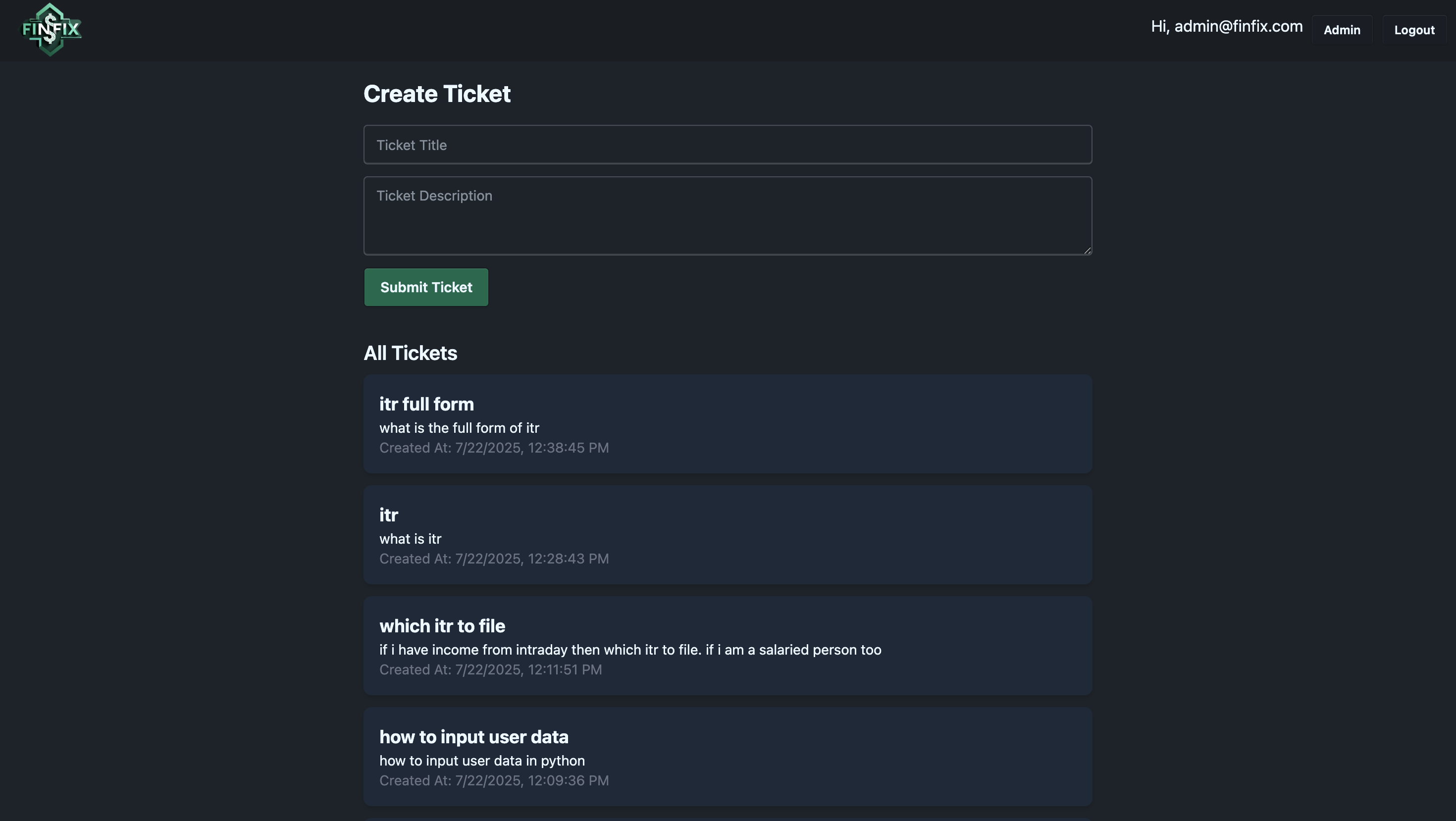Log out using the Logout button
This screenshot has height=821, width=1456.
[x=1414, y=30]
